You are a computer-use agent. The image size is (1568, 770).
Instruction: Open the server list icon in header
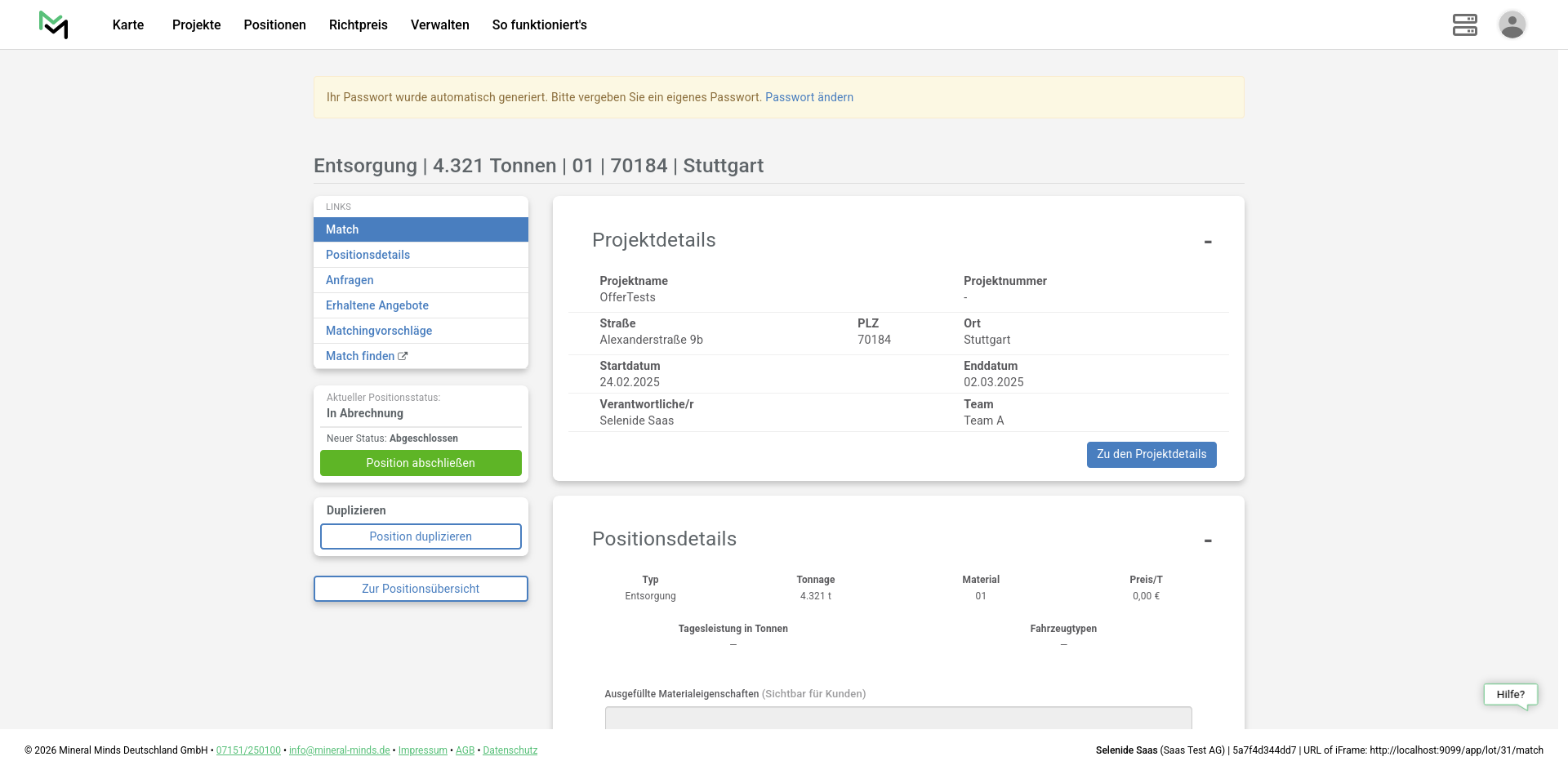(1464, 24)
